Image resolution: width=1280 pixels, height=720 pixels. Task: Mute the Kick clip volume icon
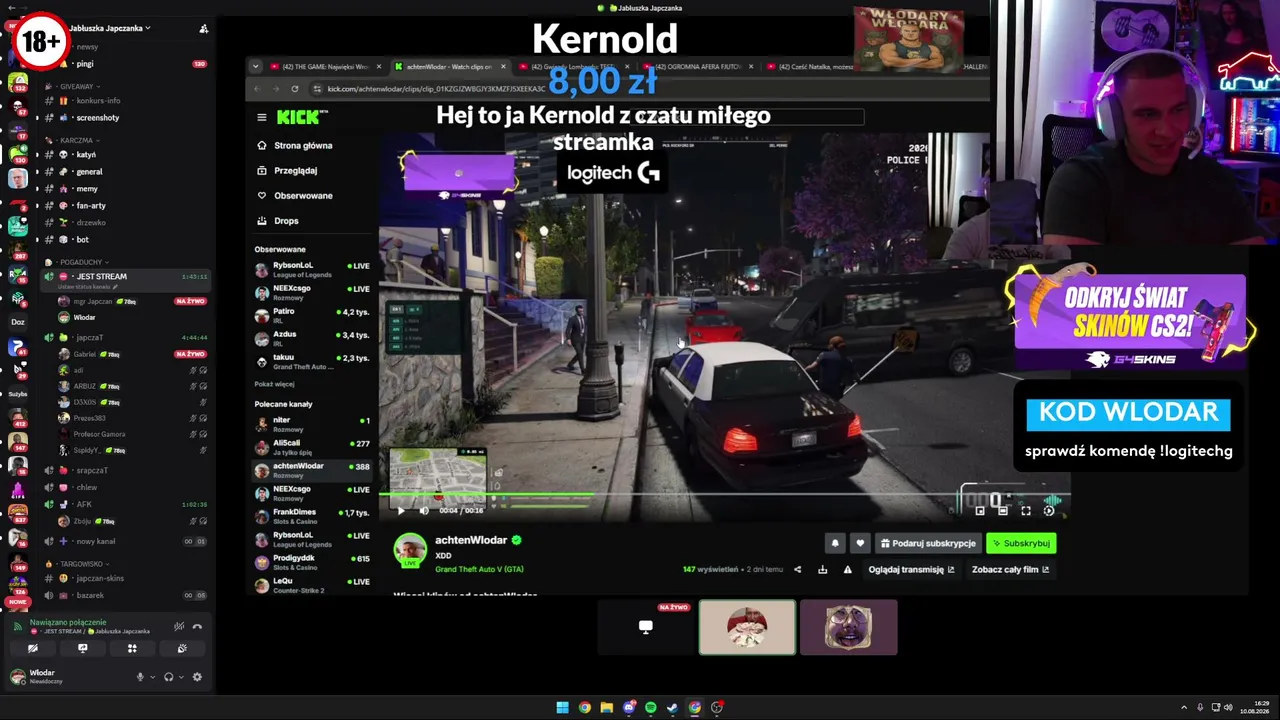point(424,511)
